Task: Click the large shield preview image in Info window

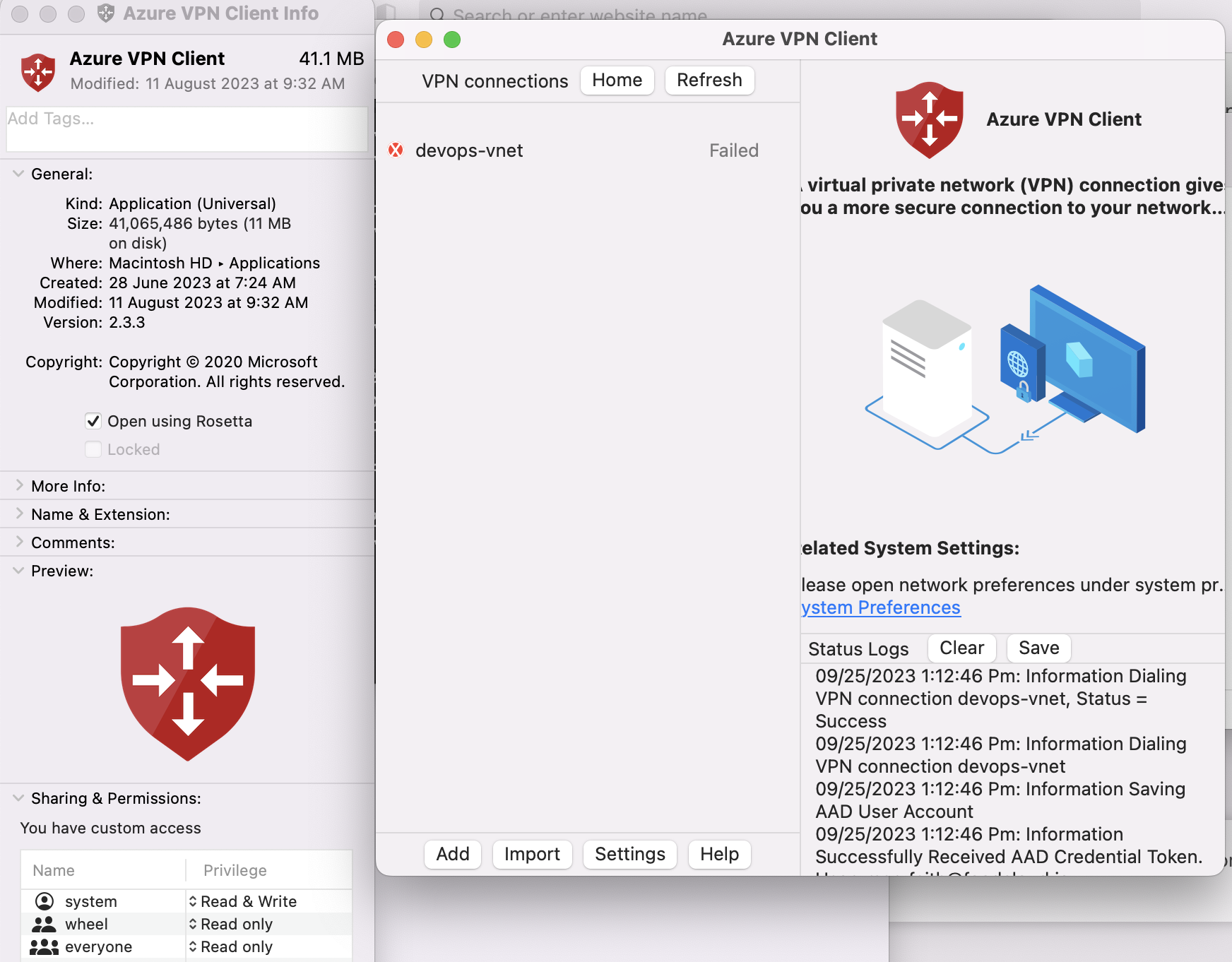Action: 188,684
